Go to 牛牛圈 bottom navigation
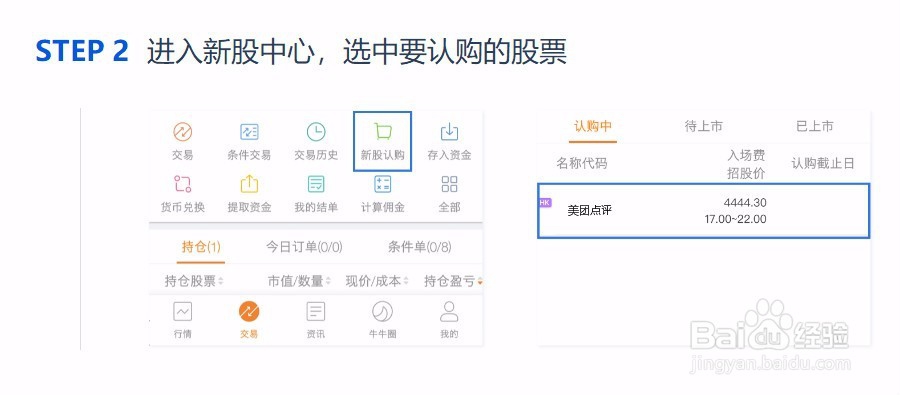 (382, 320)
